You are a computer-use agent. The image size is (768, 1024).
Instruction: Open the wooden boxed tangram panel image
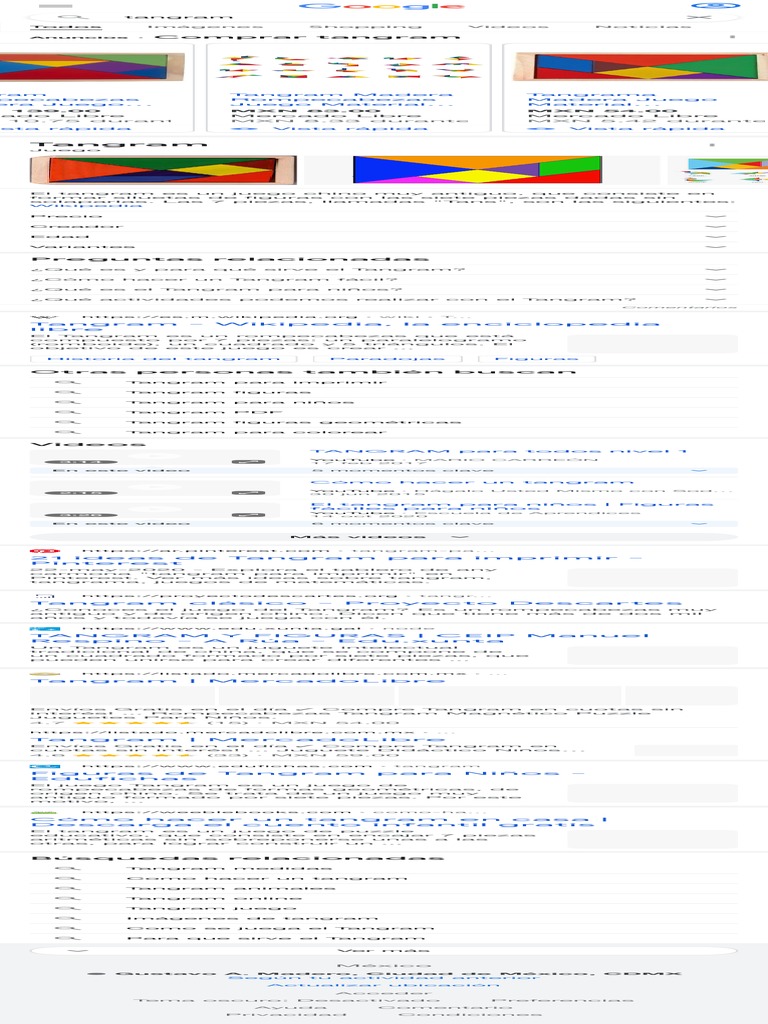[x=163, y=170]
